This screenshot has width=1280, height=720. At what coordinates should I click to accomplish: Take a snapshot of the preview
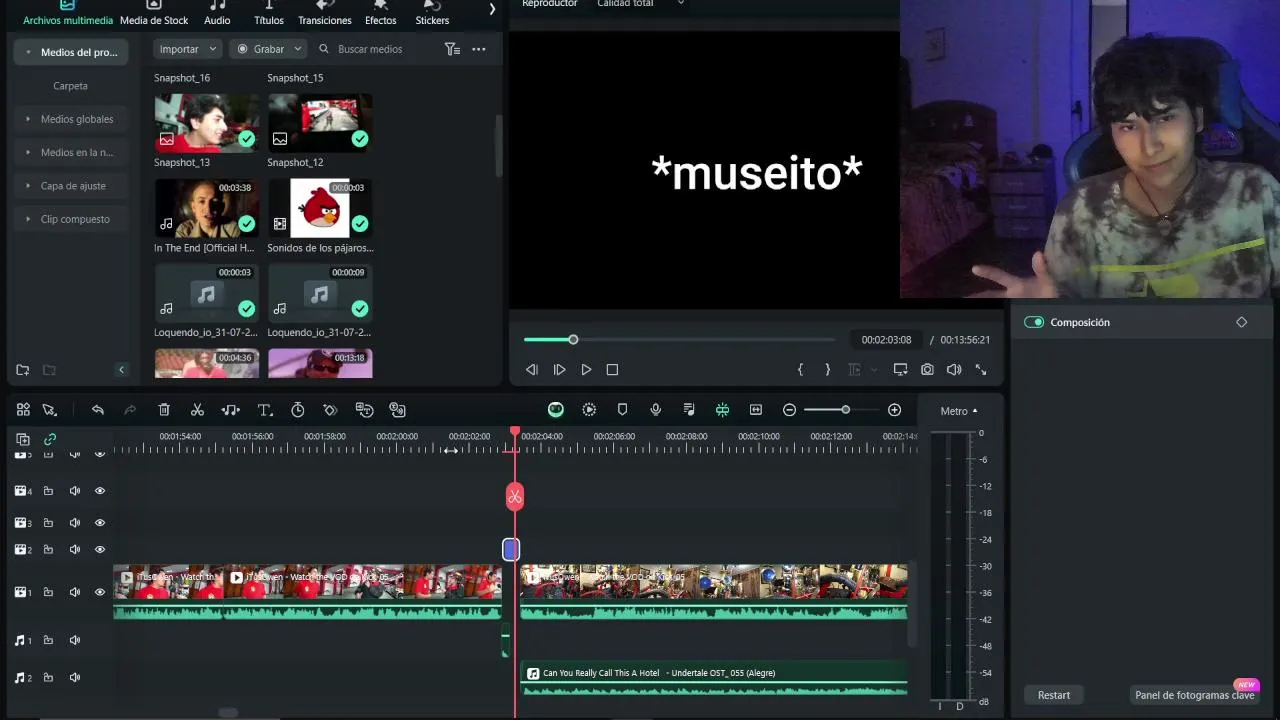click(x=927, y=370)
